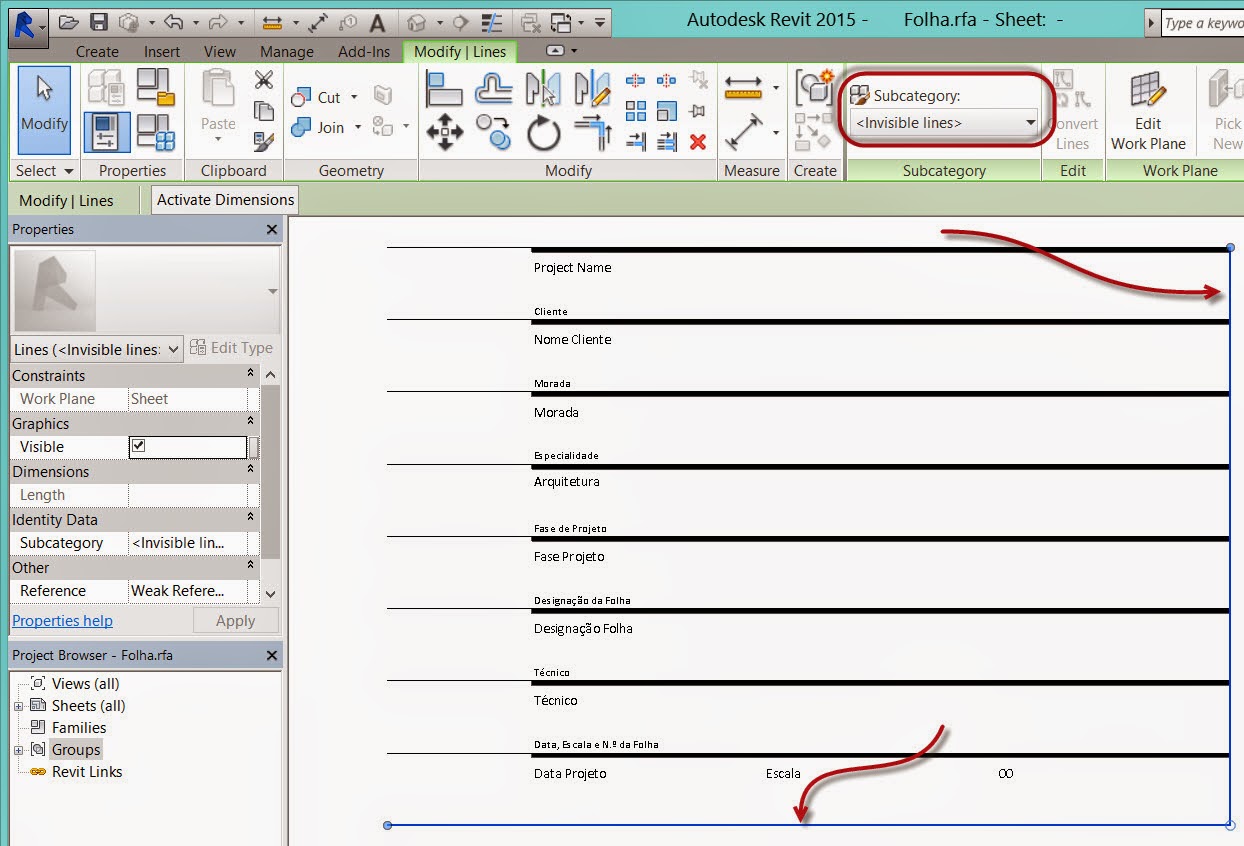Select the Rotate tool
Image resolution: width=1244 pixels, height=846 pixels.
point(543,131)
